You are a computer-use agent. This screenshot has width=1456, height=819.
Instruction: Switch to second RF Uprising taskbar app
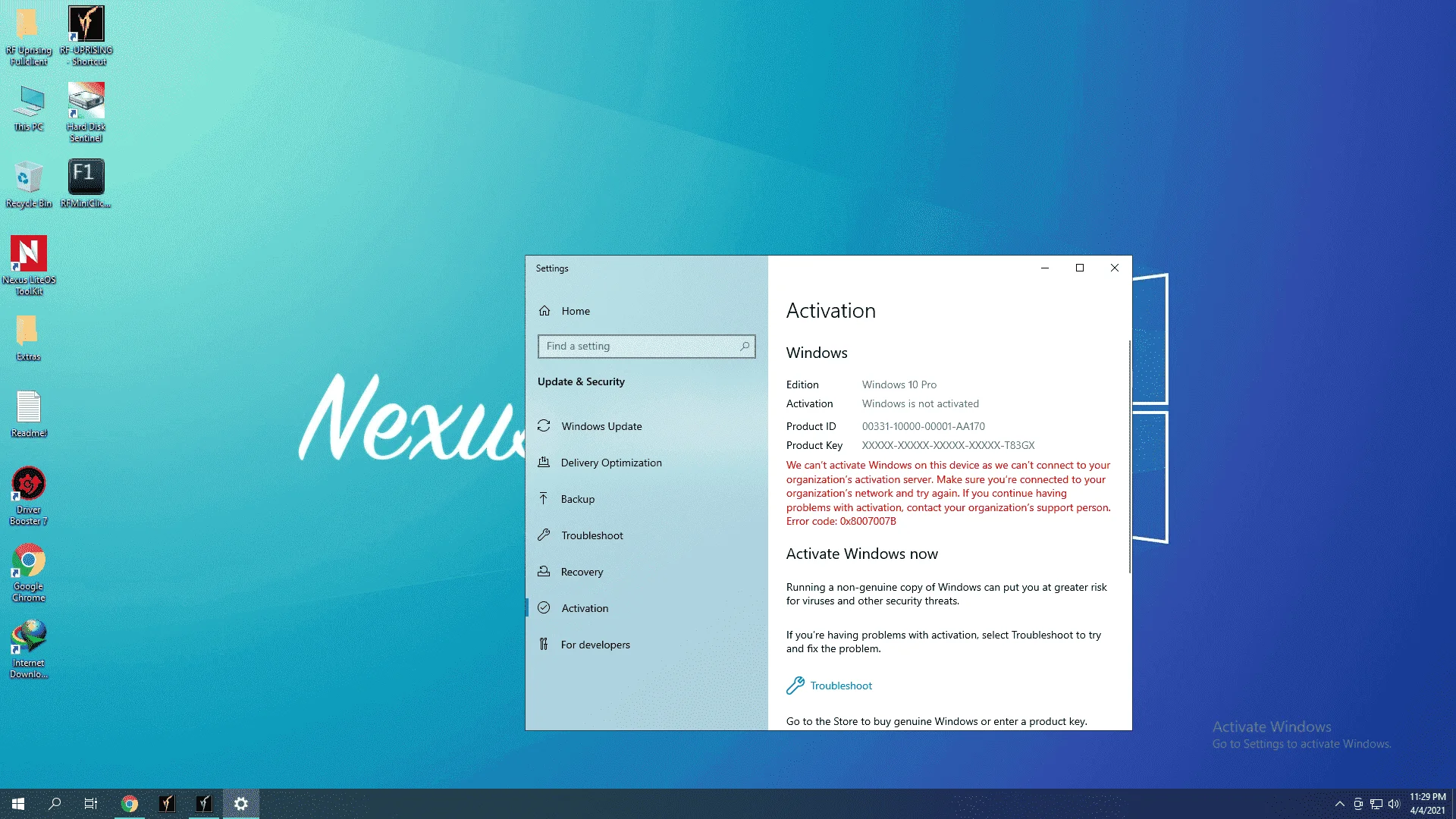[x=204, y=804]
